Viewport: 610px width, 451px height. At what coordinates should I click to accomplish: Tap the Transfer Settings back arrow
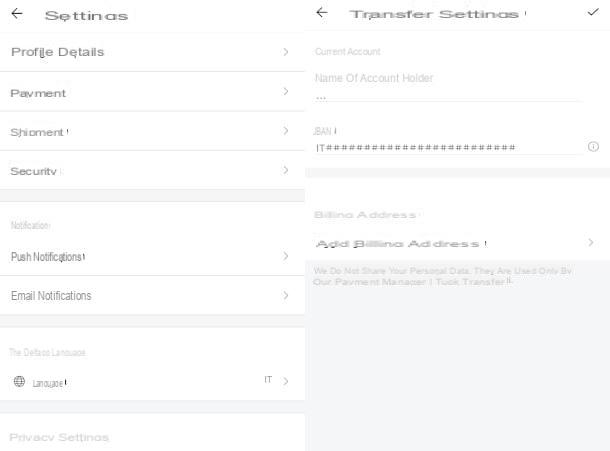pyautogui.click(x=322, y=12)
